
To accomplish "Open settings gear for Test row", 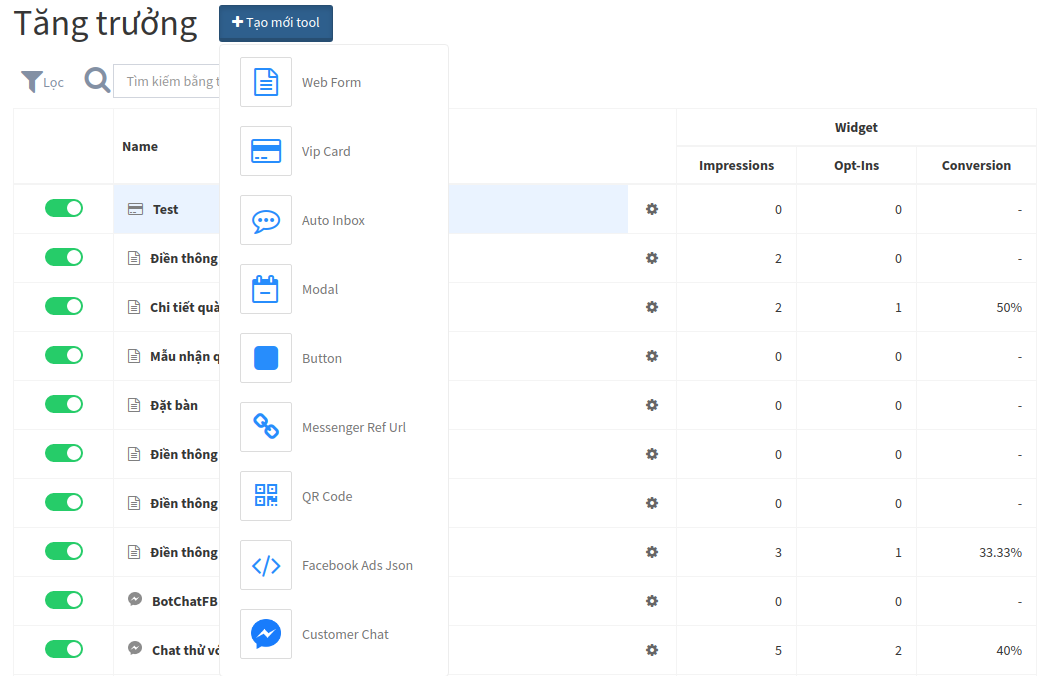I will [x=652, y=209].
